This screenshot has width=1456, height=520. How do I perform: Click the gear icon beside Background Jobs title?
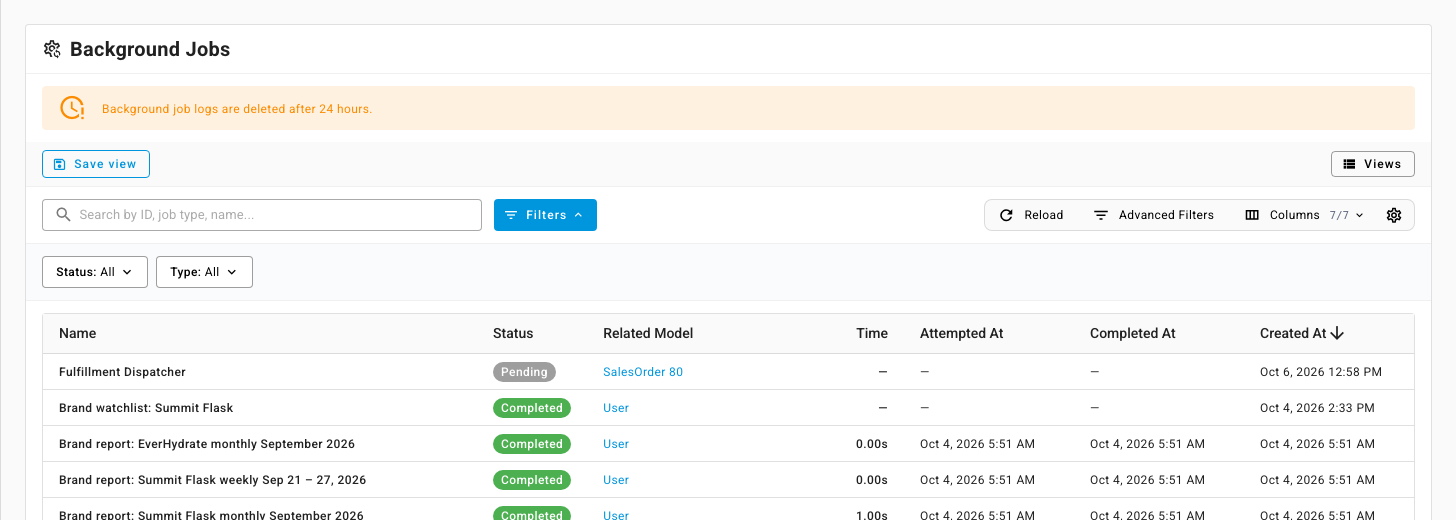[x=52, y=49]
